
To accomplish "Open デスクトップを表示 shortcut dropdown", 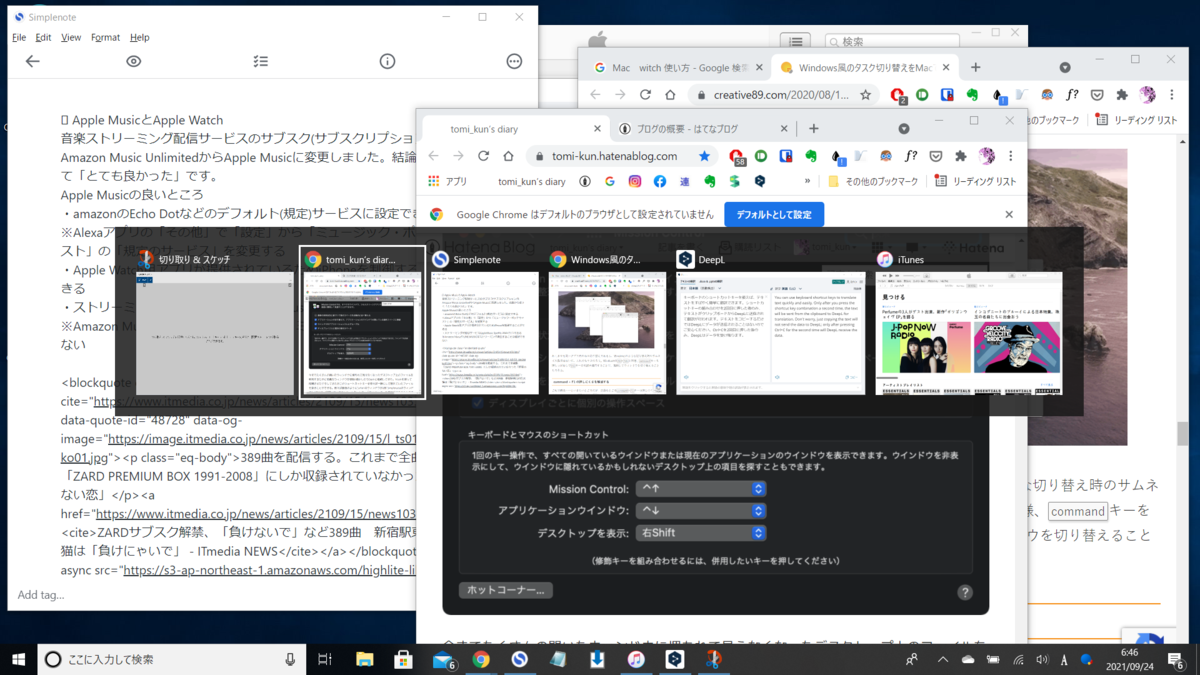I will tap(701, 532).
